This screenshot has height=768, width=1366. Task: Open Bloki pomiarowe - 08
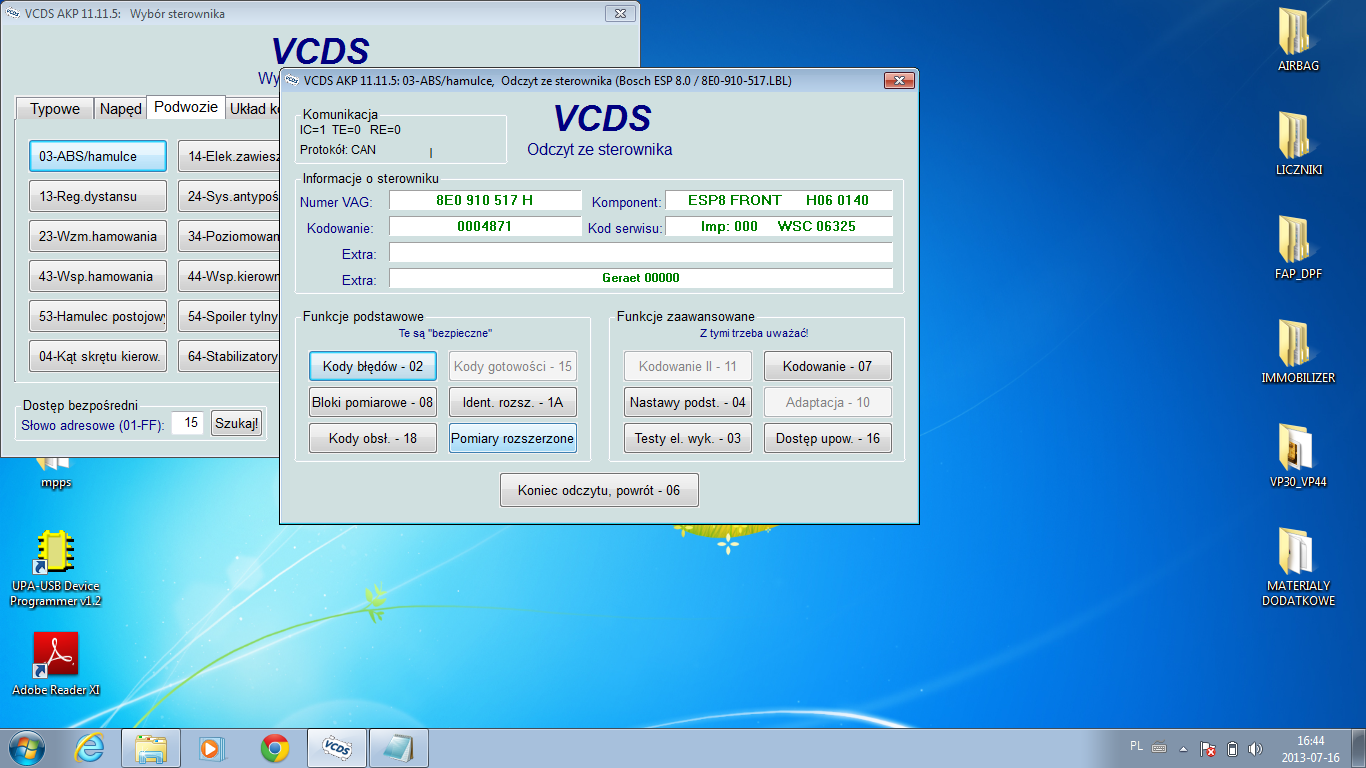click(373, 403)
